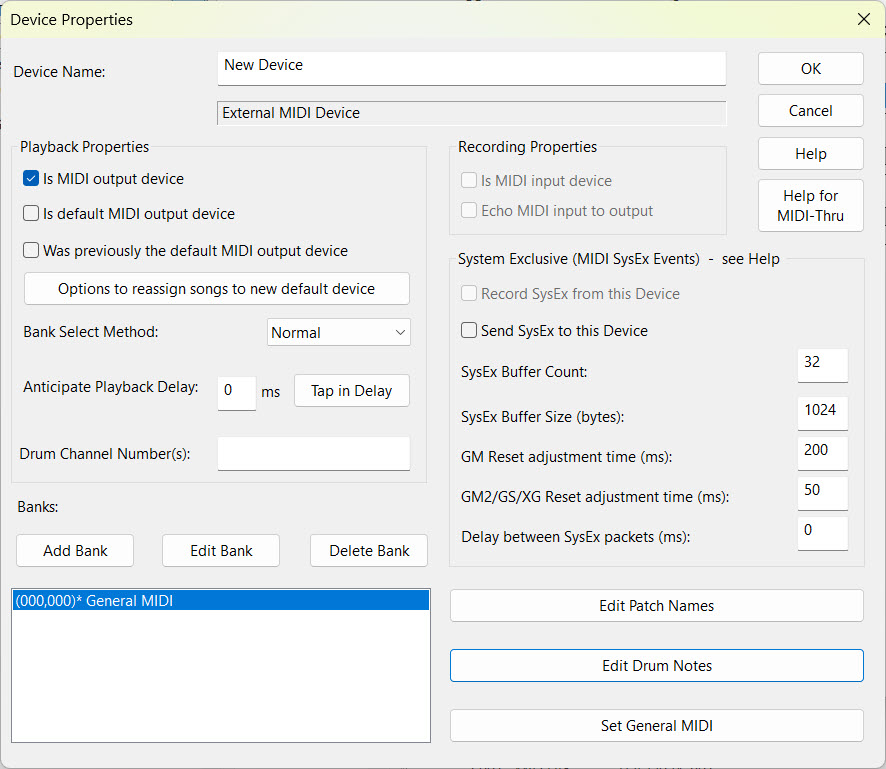886x769 pixels.
Task: Click the OK button
Action: click(x=810, y=69)
